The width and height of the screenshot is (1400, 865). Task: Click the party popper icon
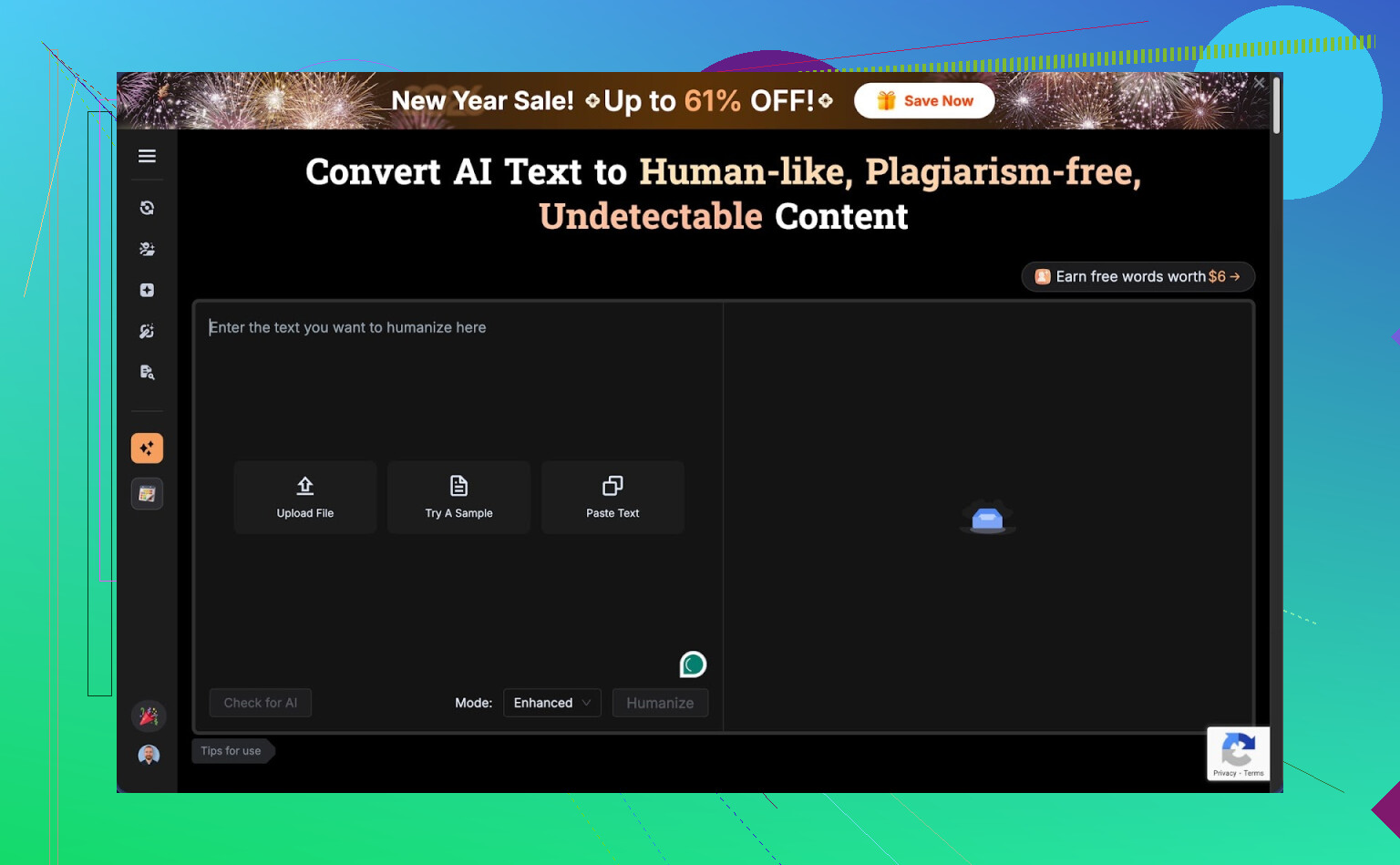point(149,716)
